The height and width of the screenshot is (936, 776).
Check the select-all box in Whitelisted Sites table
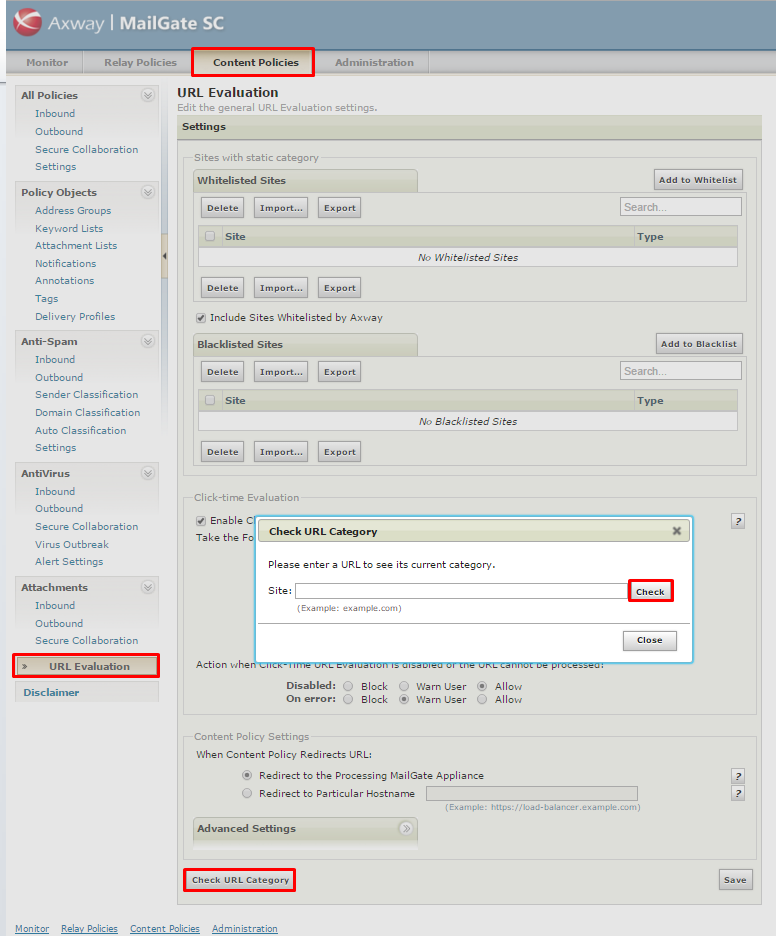[x=210, y=237]
